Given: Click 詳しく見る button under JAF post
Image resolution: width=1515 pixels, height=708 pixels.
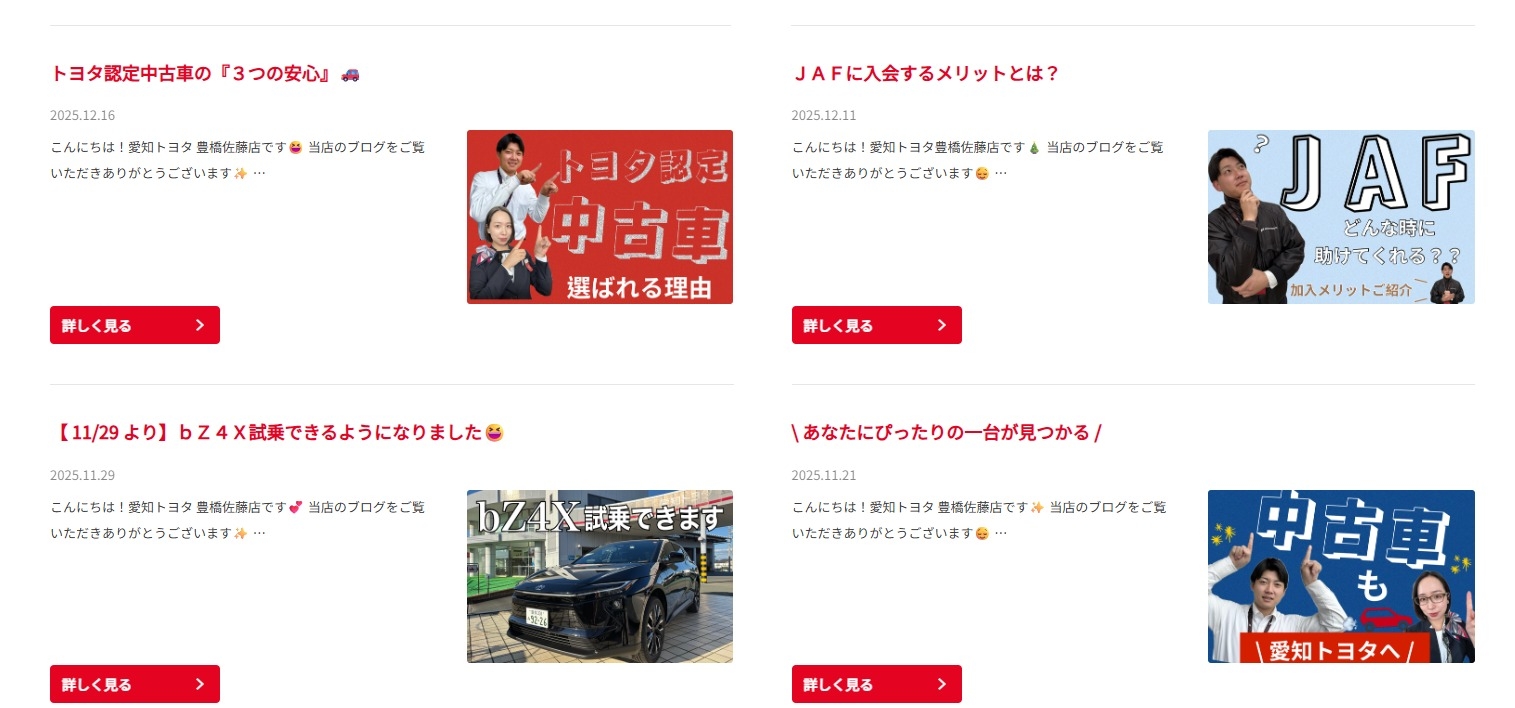Looking at the screenshot, I should tap(877, 325).
